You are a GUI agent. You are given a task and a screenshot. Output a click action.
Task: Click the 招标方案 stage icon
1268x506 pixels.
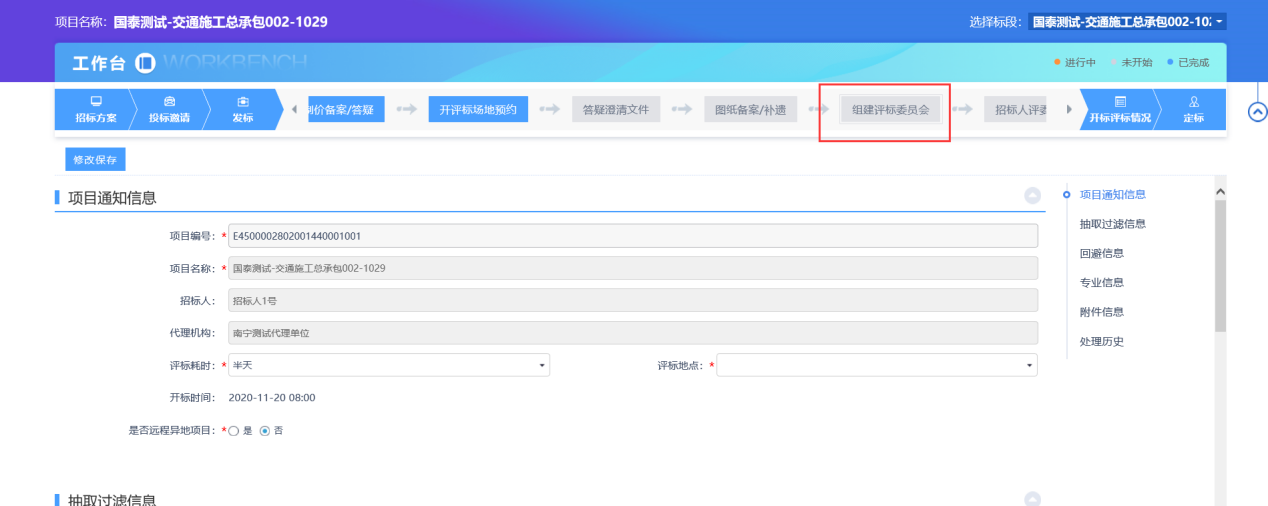96,102
